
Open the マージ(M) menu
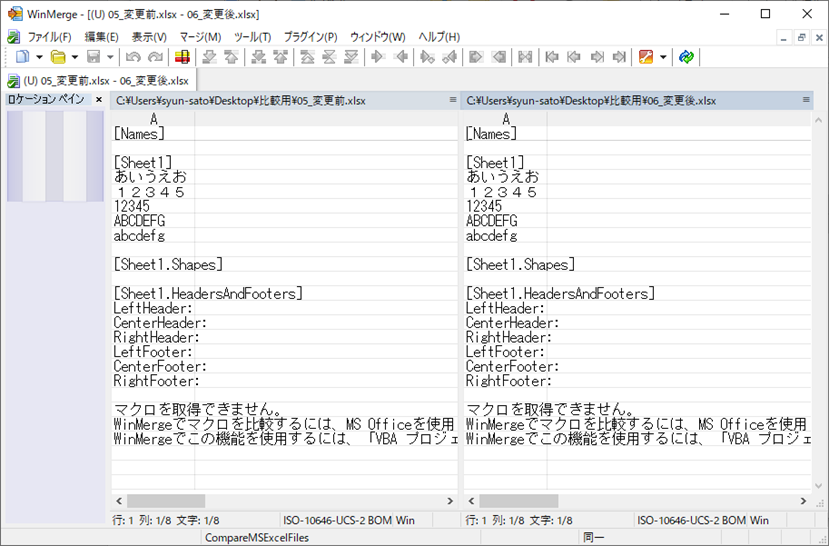click(200, 37)
